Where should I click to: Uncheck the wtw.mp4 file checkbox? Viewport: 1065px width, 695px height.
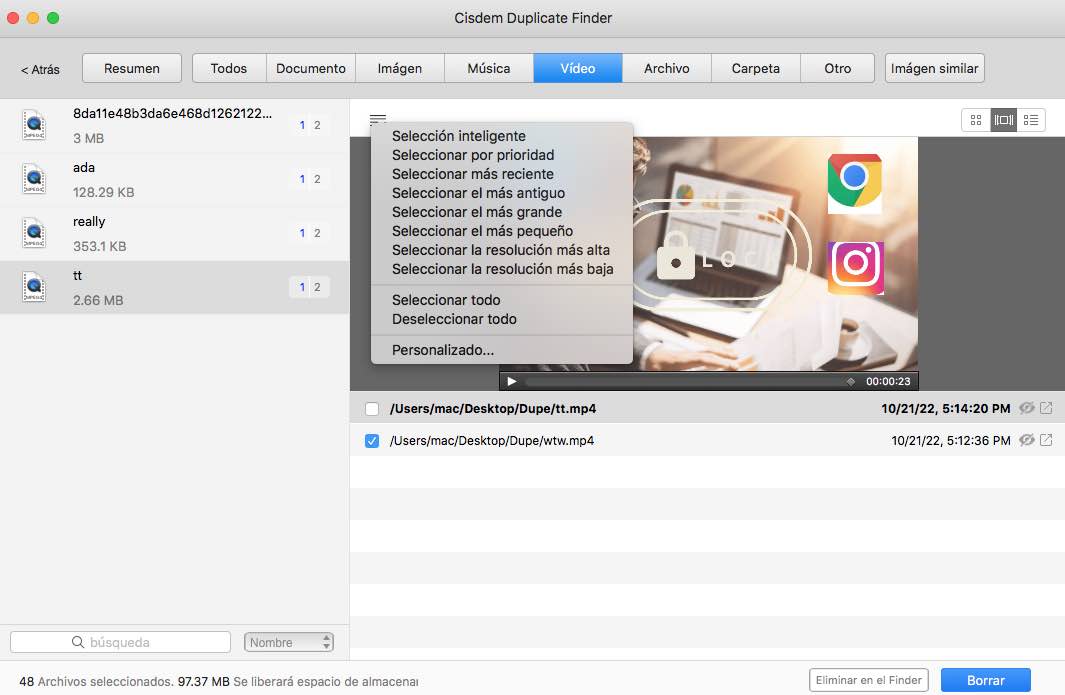372,441
